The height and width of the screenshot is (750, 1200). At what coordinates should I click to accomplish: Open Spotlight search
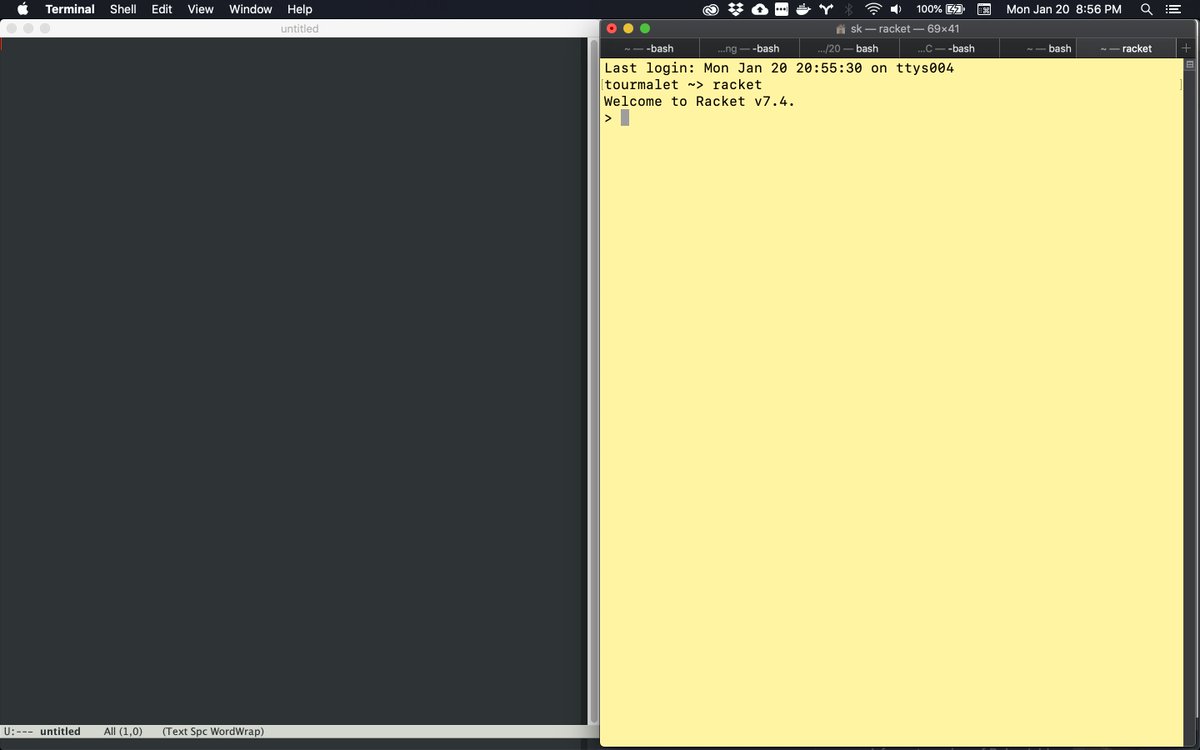pyautogui.click(x=1147, y=9)
